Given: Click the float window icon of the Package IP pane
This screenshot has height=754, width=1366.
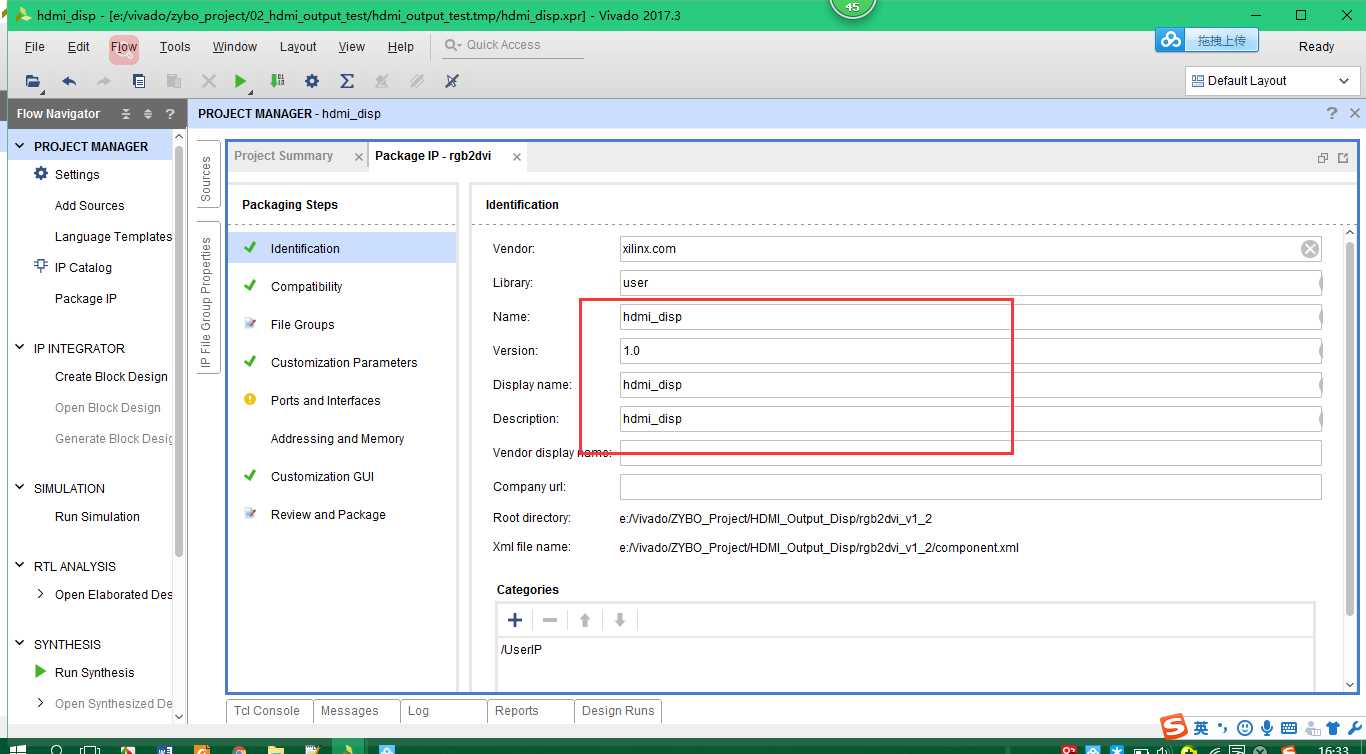Looking at the screenshot, I should point(1343,157).
